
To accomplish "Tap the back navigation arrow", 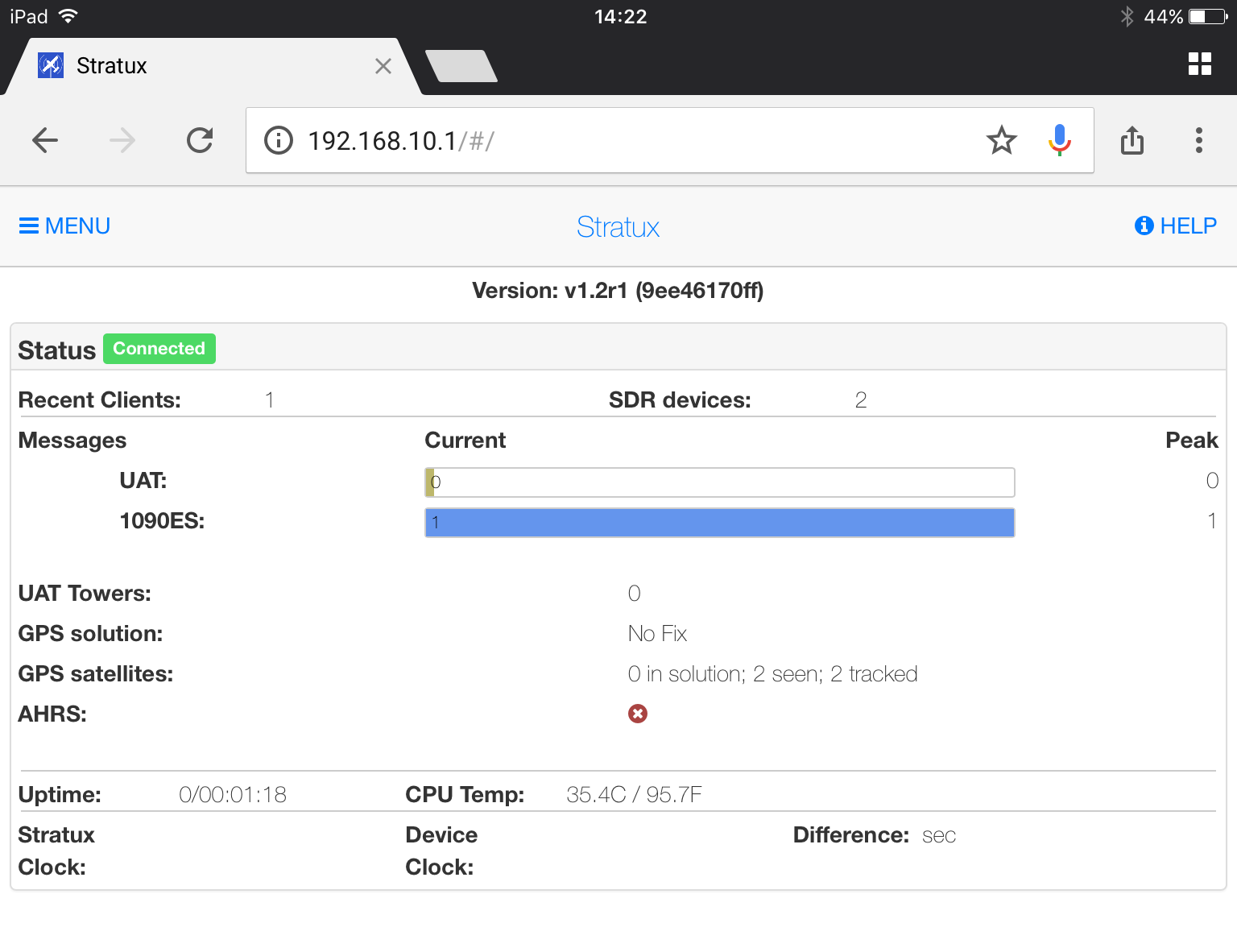I will point(45,140).
